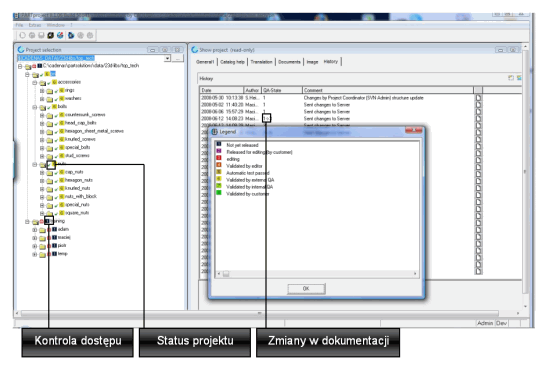This screenshot has height=376, width=550.
Task: Click the dark blue status square beside adam
Action: (54, 229)
